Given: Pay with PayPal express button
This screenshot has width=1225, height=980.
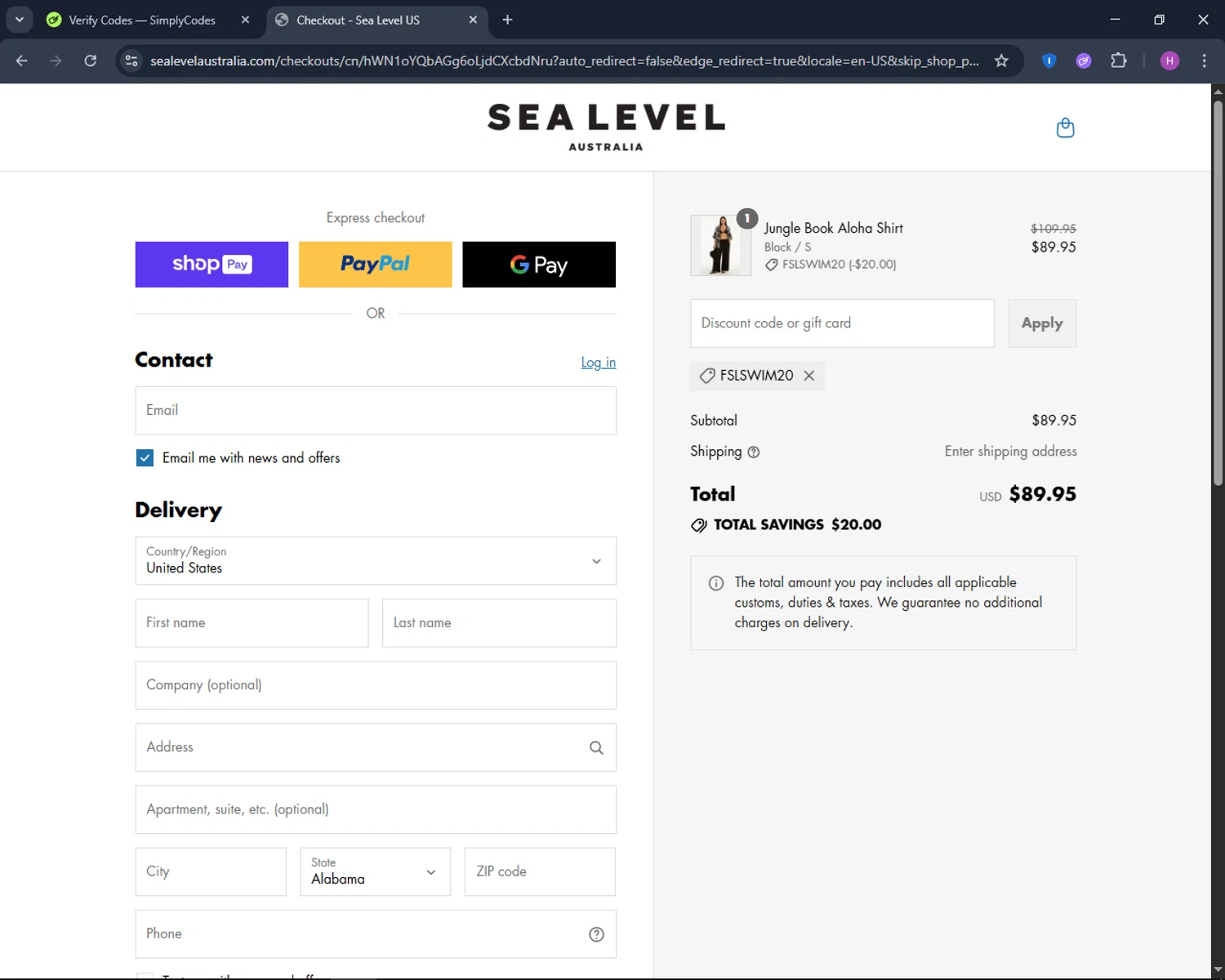Looking at the screenshot, I should click(376, 265).
